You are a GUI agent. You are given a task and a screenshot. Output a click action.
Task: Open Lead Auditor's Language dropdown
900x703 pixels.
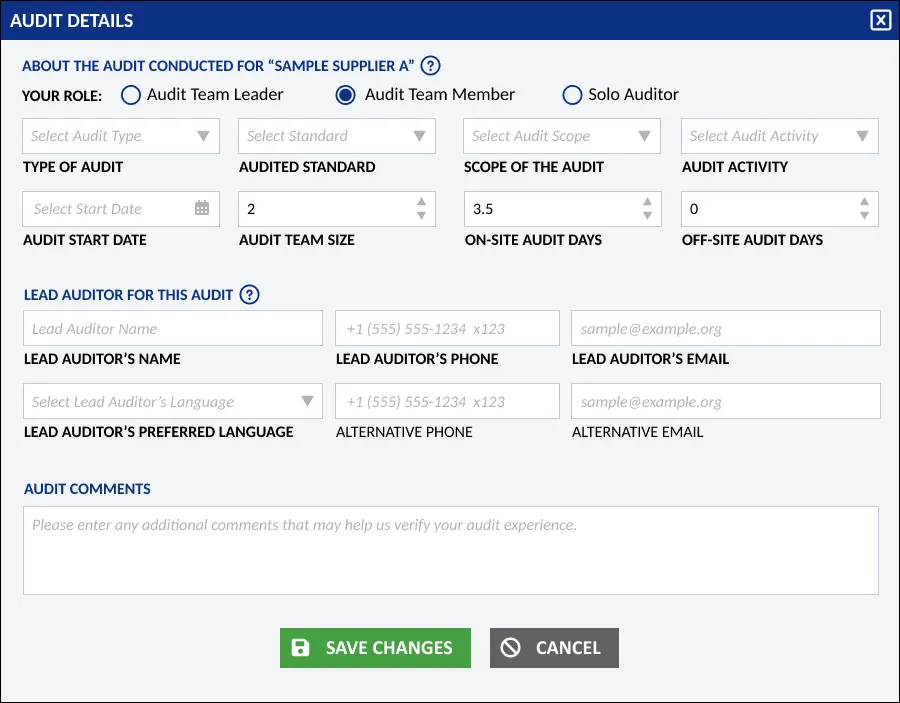(x=173, y=401)
